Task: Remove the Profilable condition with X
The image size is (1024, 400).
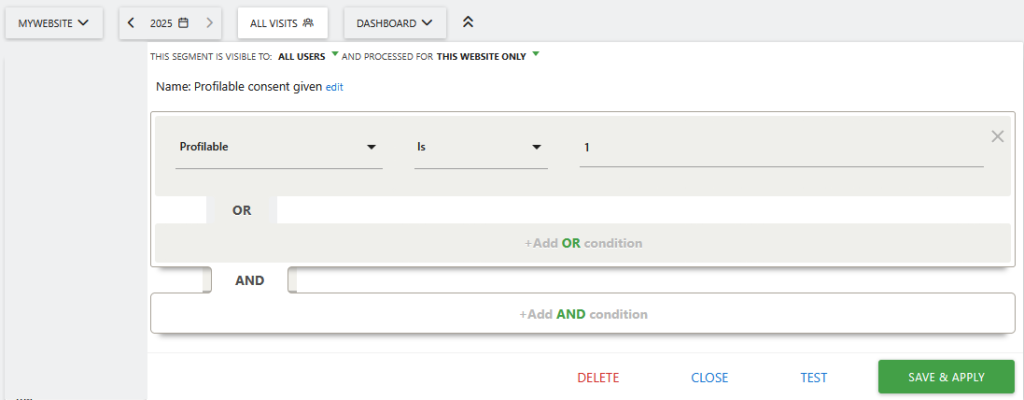Action: click(997, 137)
